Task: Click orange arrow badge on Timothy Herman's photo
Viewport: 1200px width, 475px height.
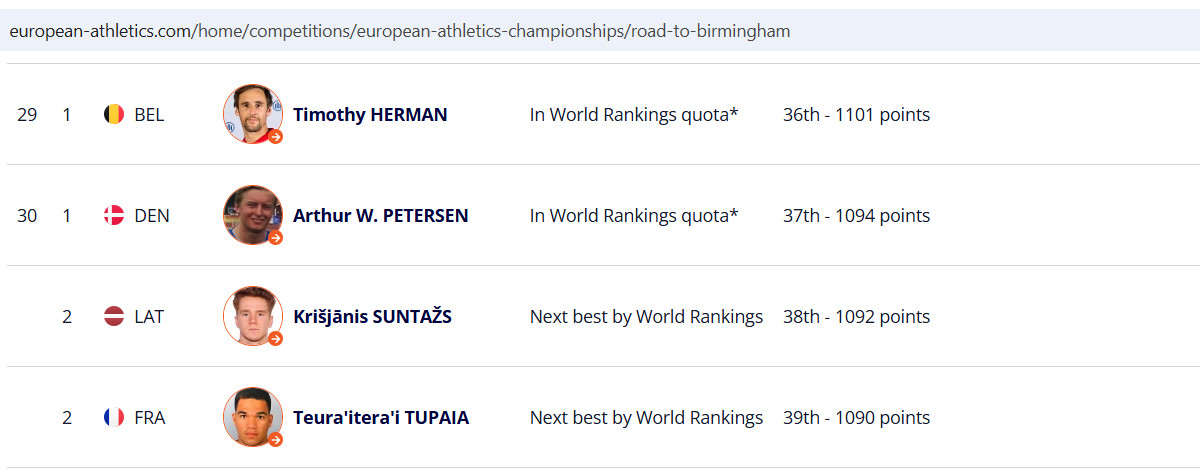Action: (276, 137)
